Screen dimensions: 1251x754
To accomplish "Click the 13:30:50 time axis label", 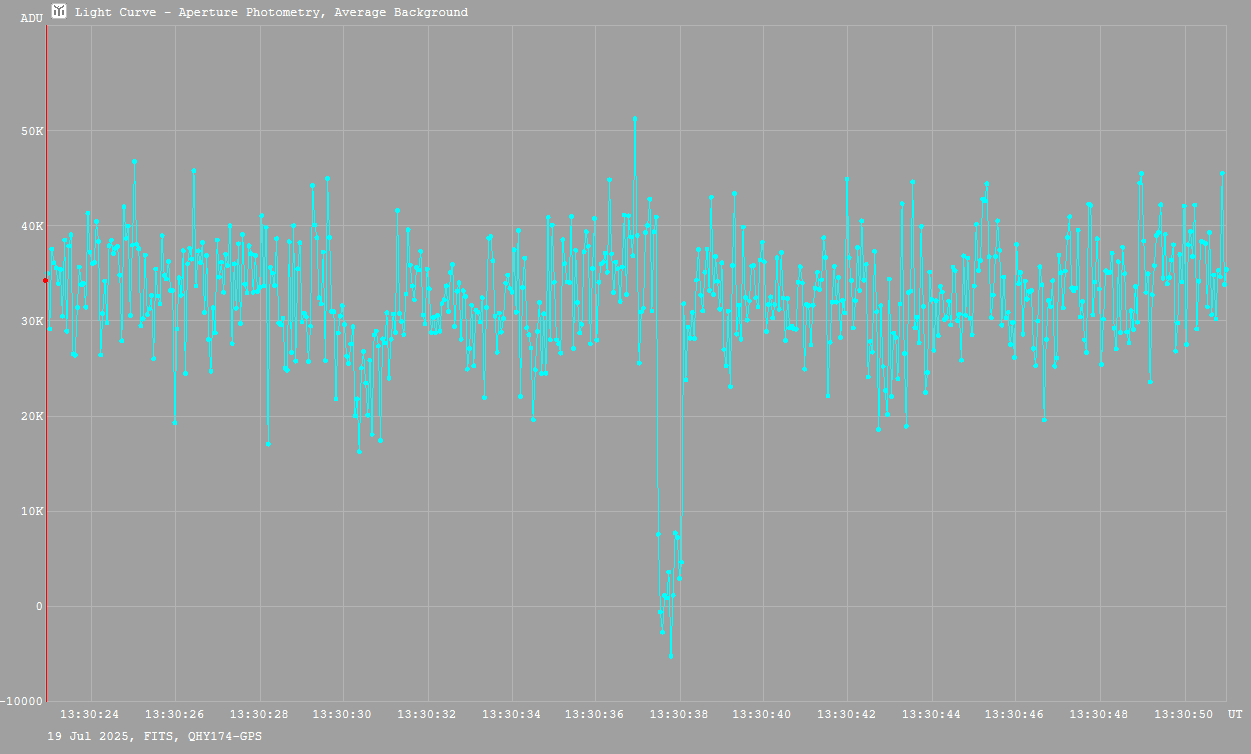I will [1182, 714].
